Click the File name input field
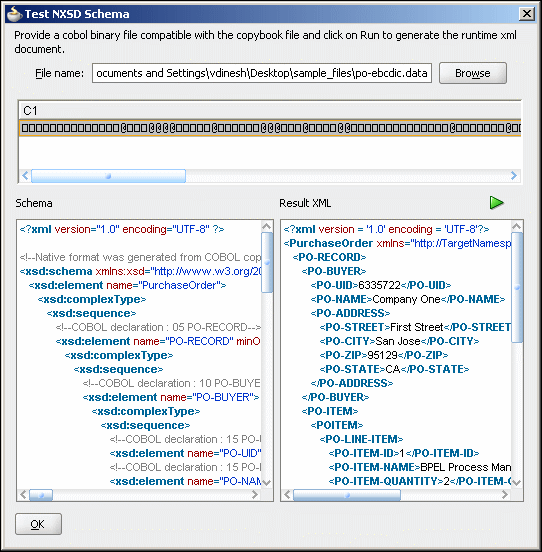 click(261, 73)
